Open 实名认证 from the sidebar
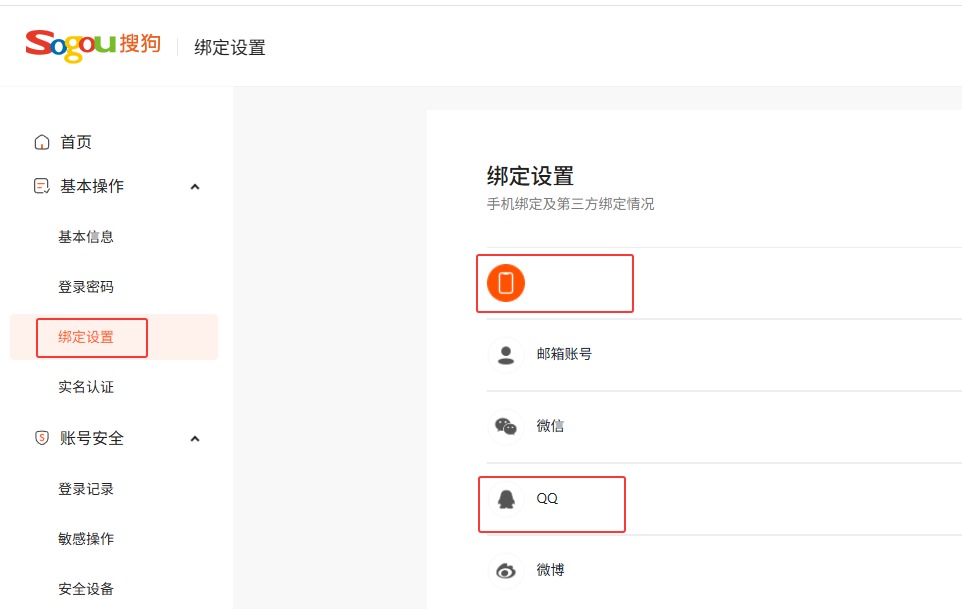The image size is (962, 609). (86, 387)
